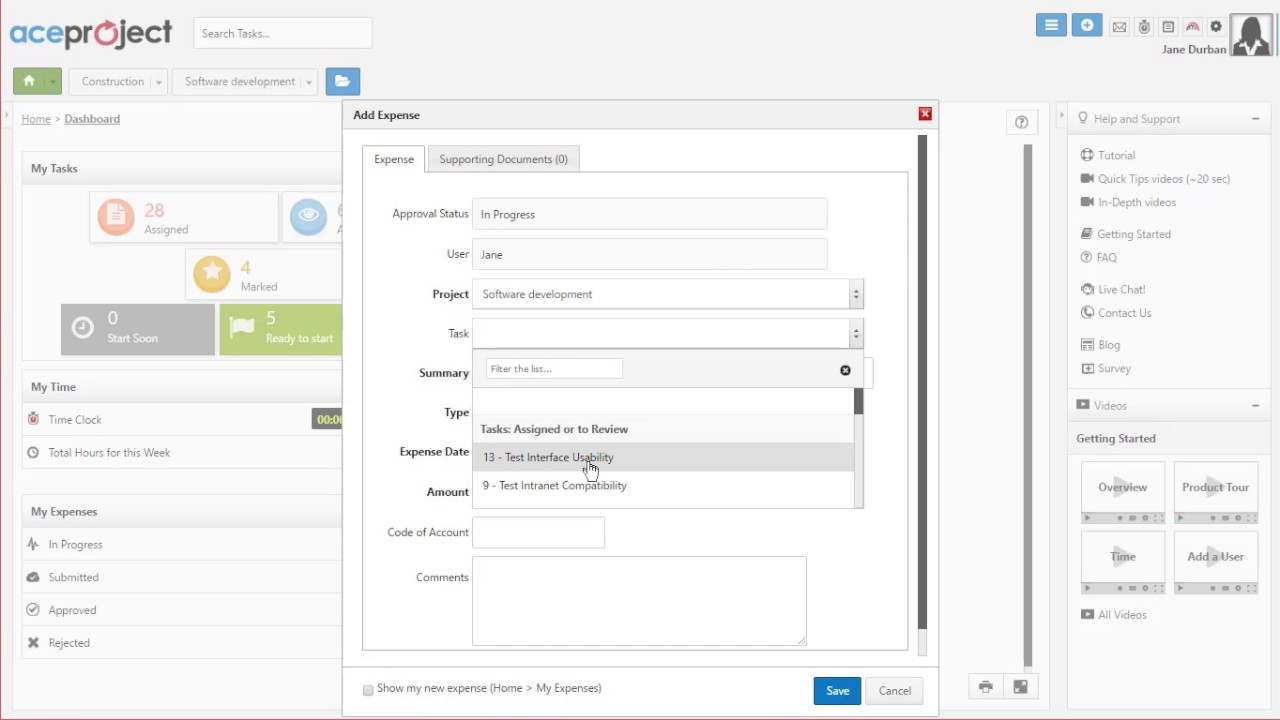Click Jane Durban's profile avatar

pos(1251,35)
